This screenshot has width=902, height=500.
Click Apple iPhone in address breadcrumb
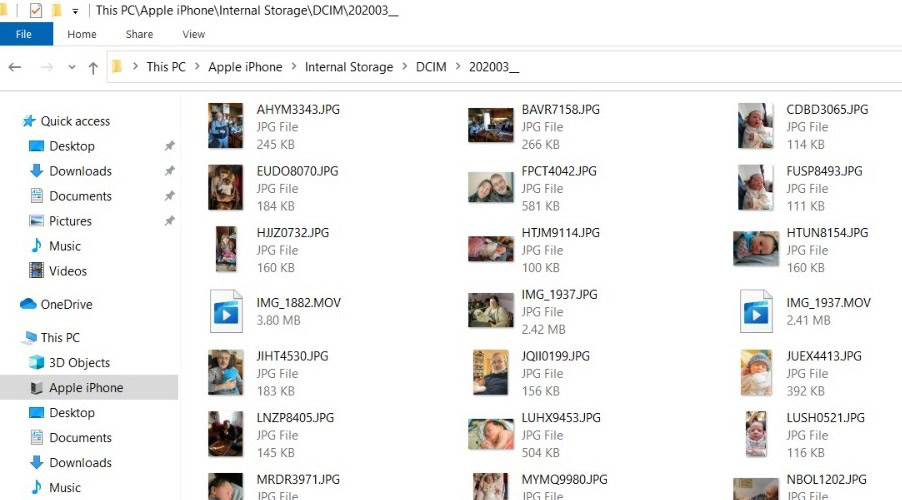(245, 67)
